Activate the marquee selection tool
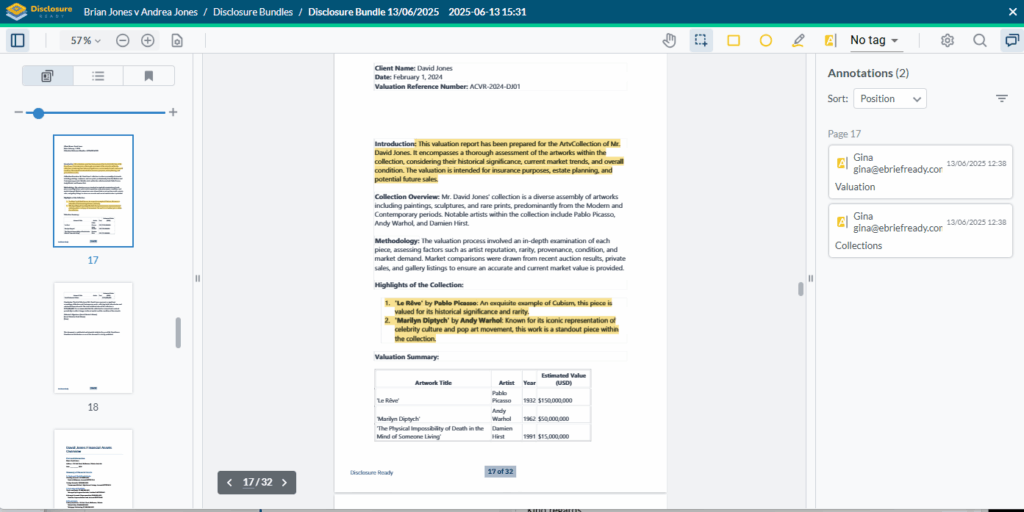1024x512 pixels. [701, 41]
